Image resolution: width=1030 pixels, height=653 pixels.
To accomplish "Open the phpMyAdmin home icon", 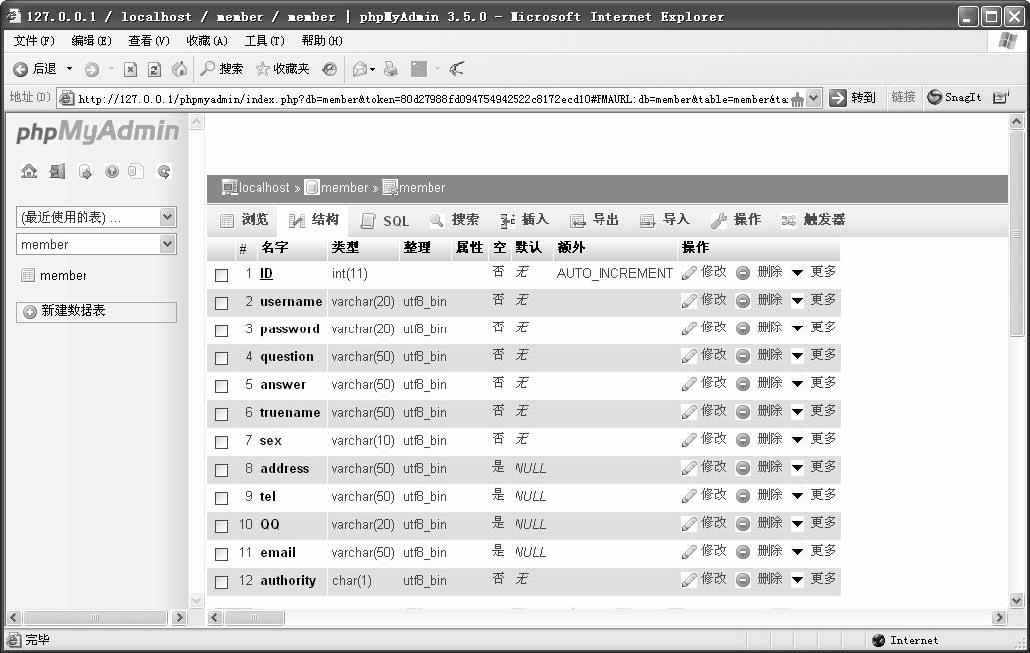I will tap(29, 171).
